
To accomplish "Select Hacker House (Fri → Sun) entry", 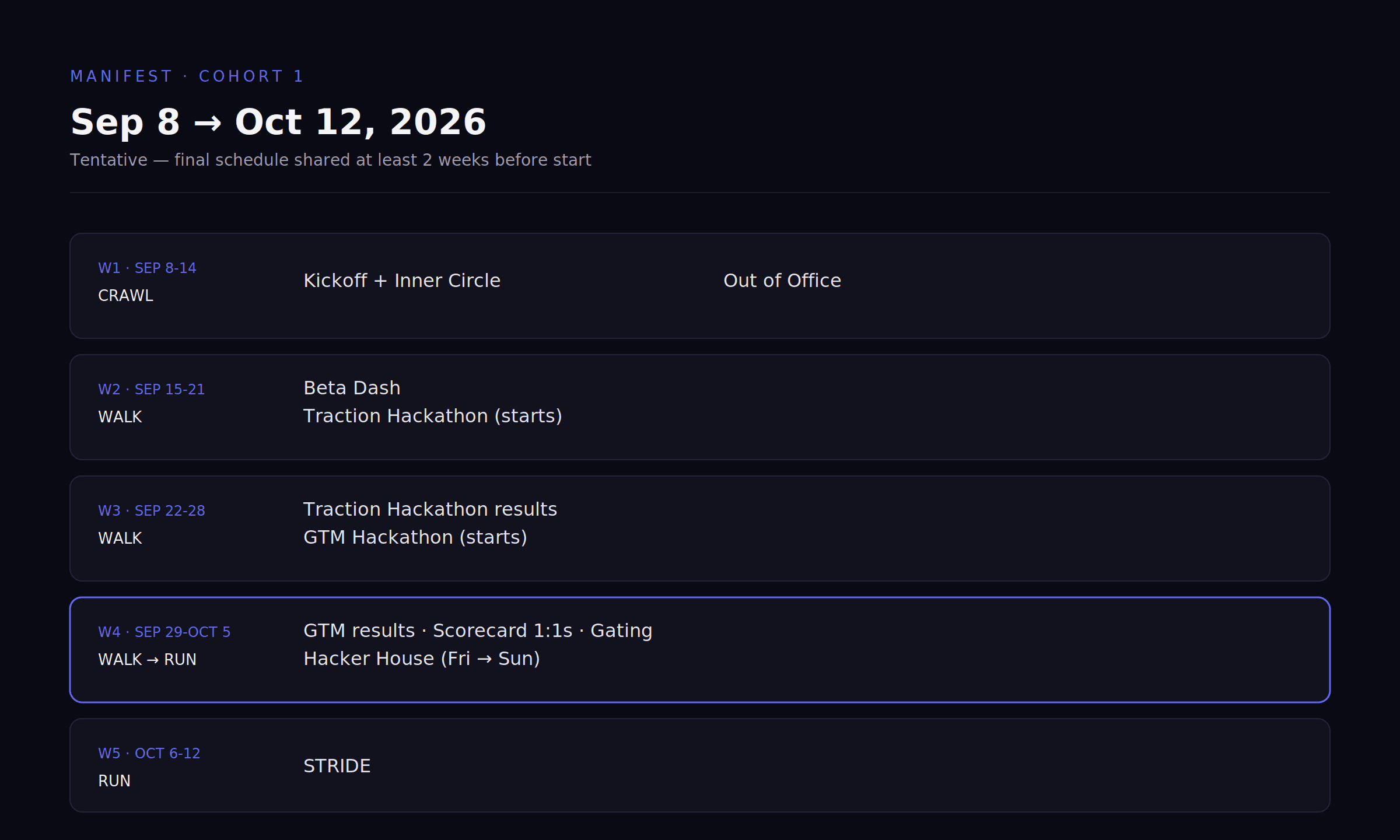I will click(422, 659).
